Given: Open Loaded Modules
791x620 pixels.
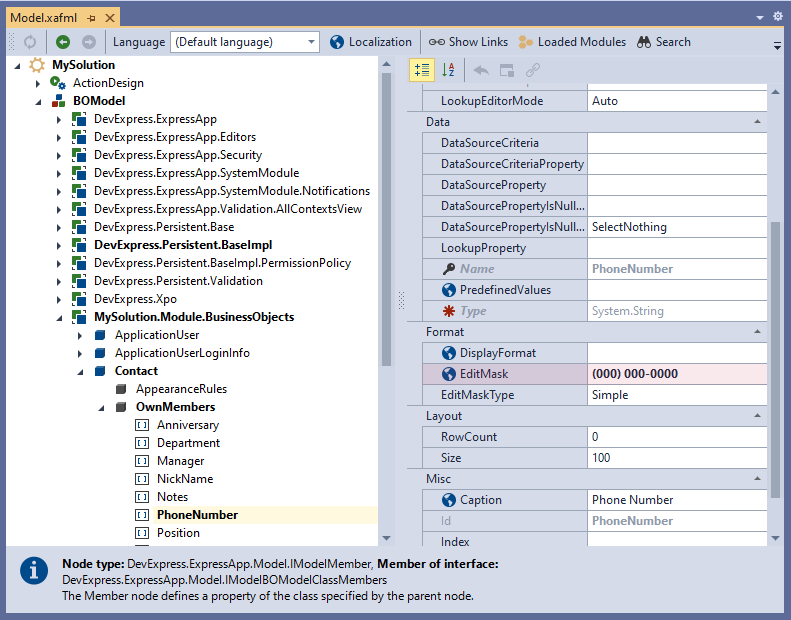Looking at the screenshot, I should coord(572,42).
